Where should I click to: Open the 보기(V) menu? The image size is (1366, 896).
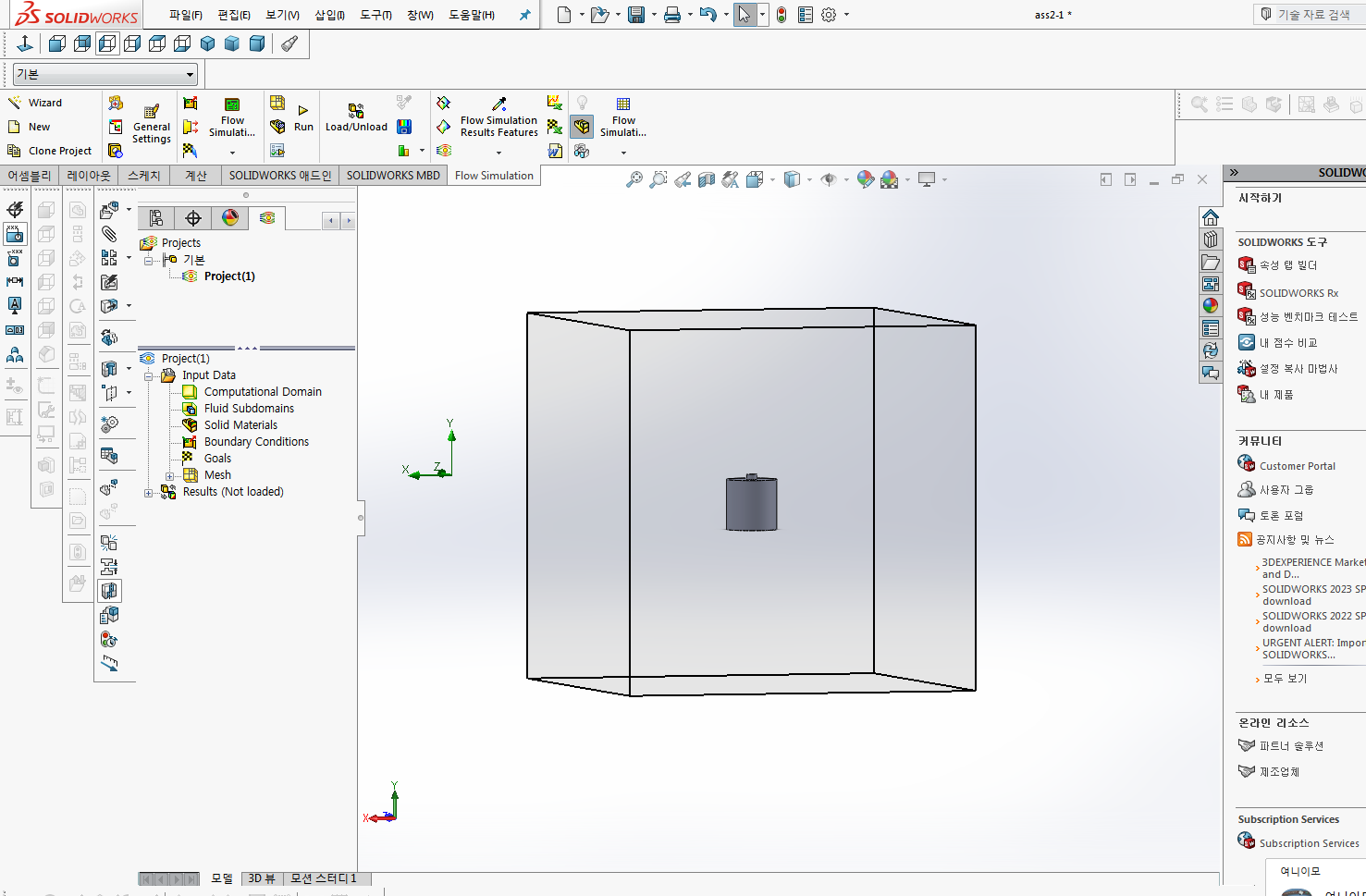282,15
